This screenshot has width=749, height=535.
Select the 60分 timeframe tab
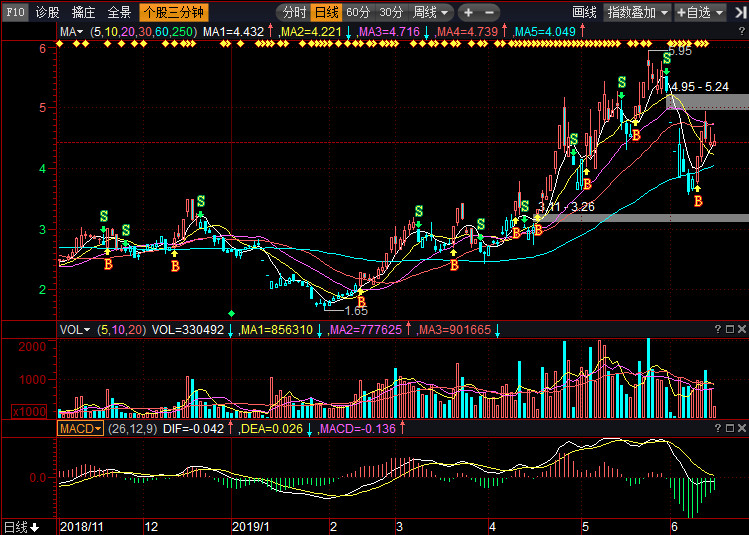(358, 13)
